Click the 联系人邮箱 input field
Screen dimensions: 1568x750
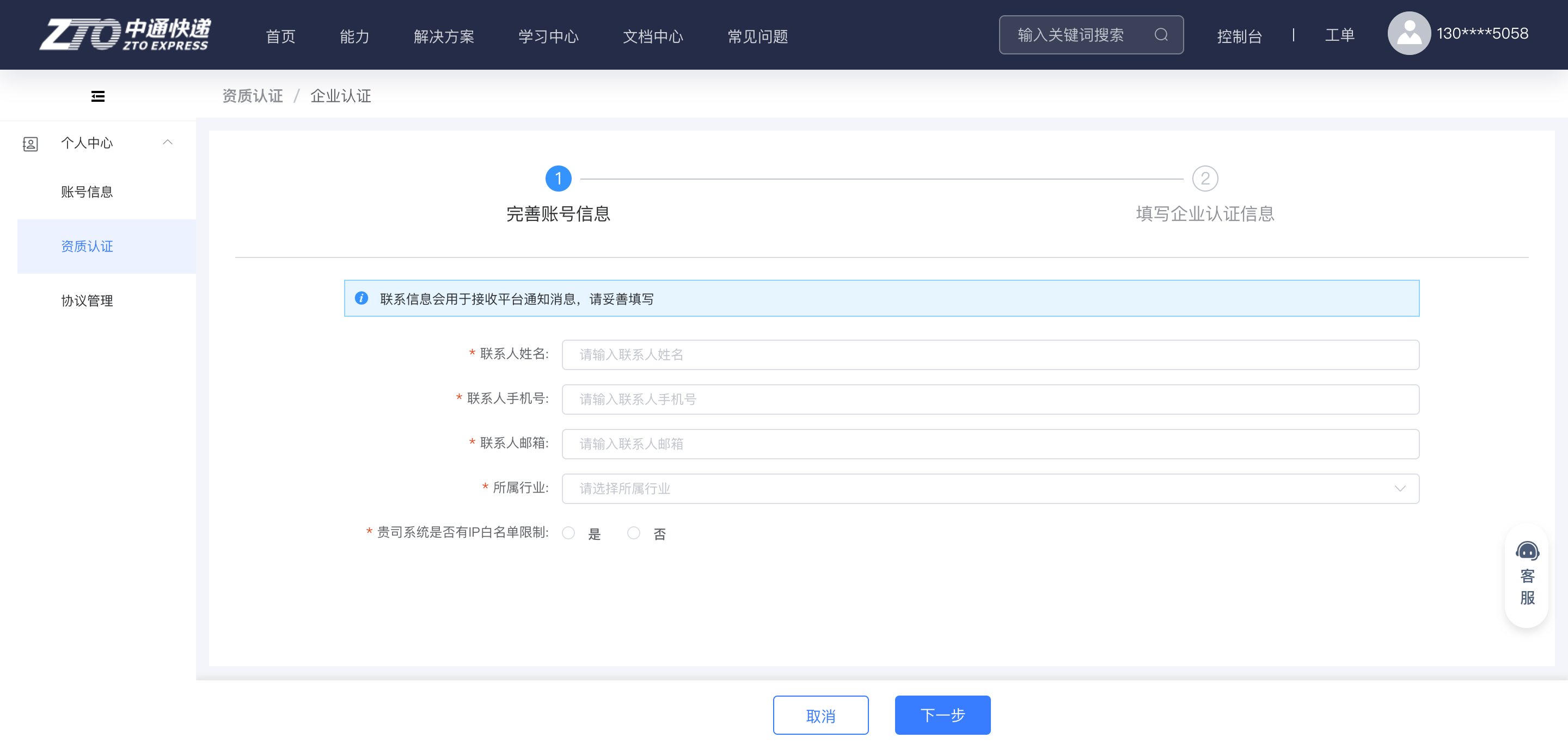[990, 444]
